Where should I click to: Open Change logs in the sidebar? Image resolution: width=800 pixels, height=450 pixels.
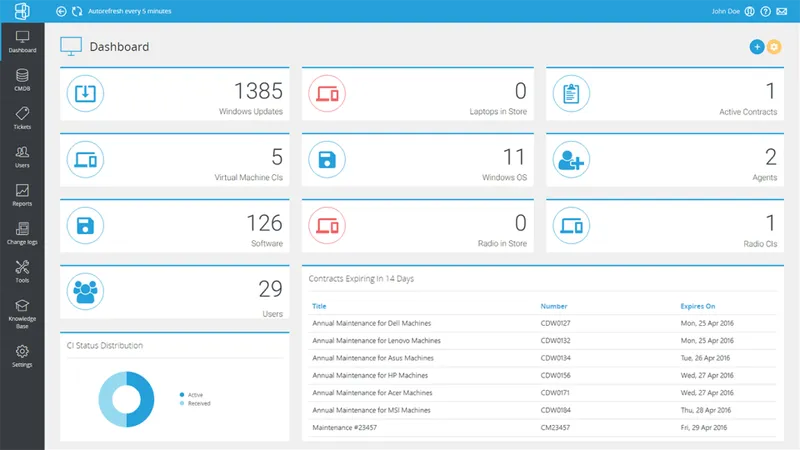click(x=22, y=234)
